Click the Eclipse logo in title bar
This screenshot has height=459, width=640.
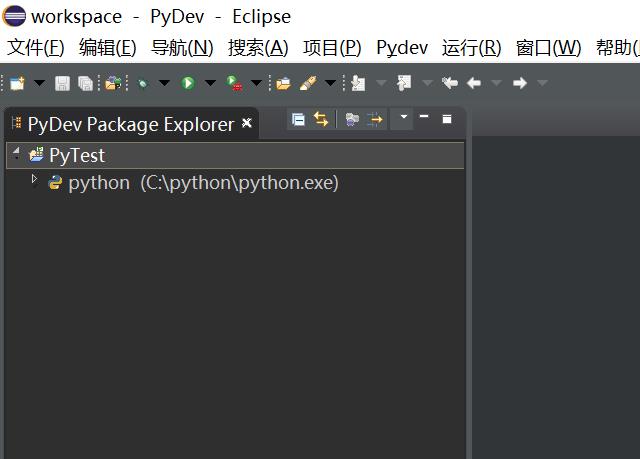click(14, 16)
